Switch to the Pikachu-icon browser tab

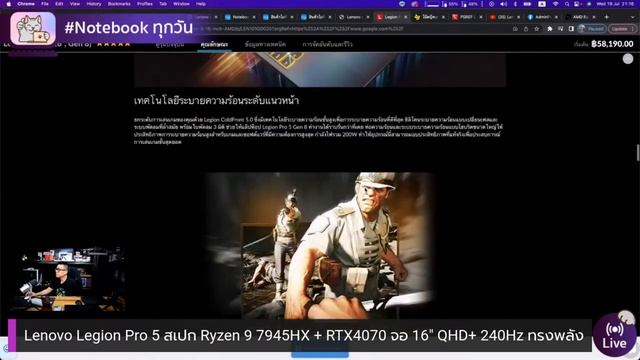(x=428, y=17)
